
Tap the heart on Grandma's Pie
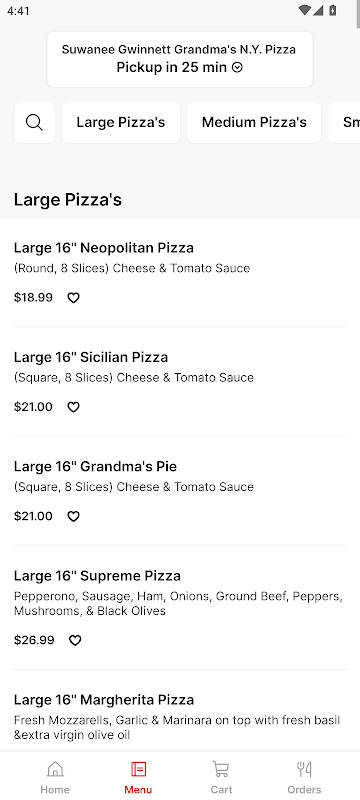click(x=73, y=516)
